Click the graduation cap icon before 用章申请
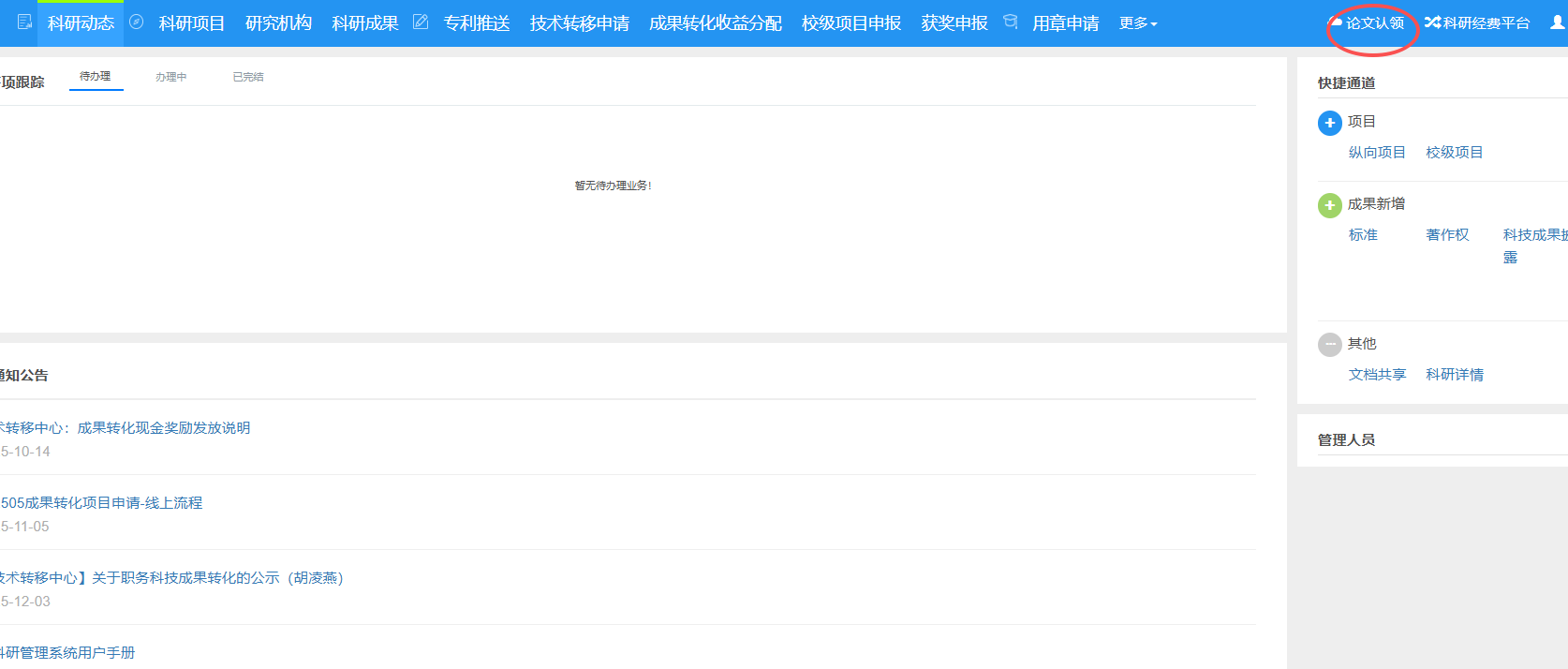The image size is (1568, 669). point(1010,22)
